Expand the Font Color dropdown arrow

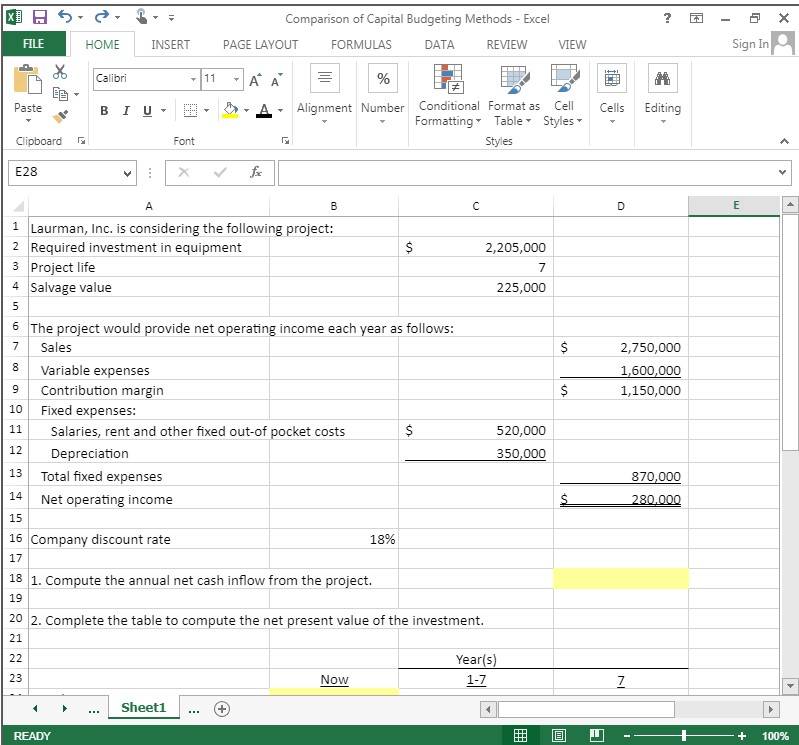(280, 111)
